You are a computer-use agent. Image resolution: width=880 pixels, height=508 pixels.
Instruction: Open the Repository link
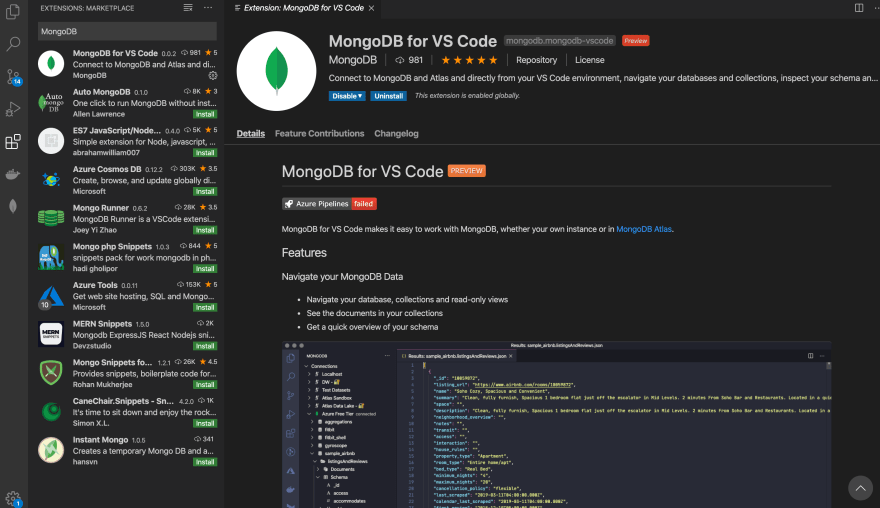coord(537,60)
